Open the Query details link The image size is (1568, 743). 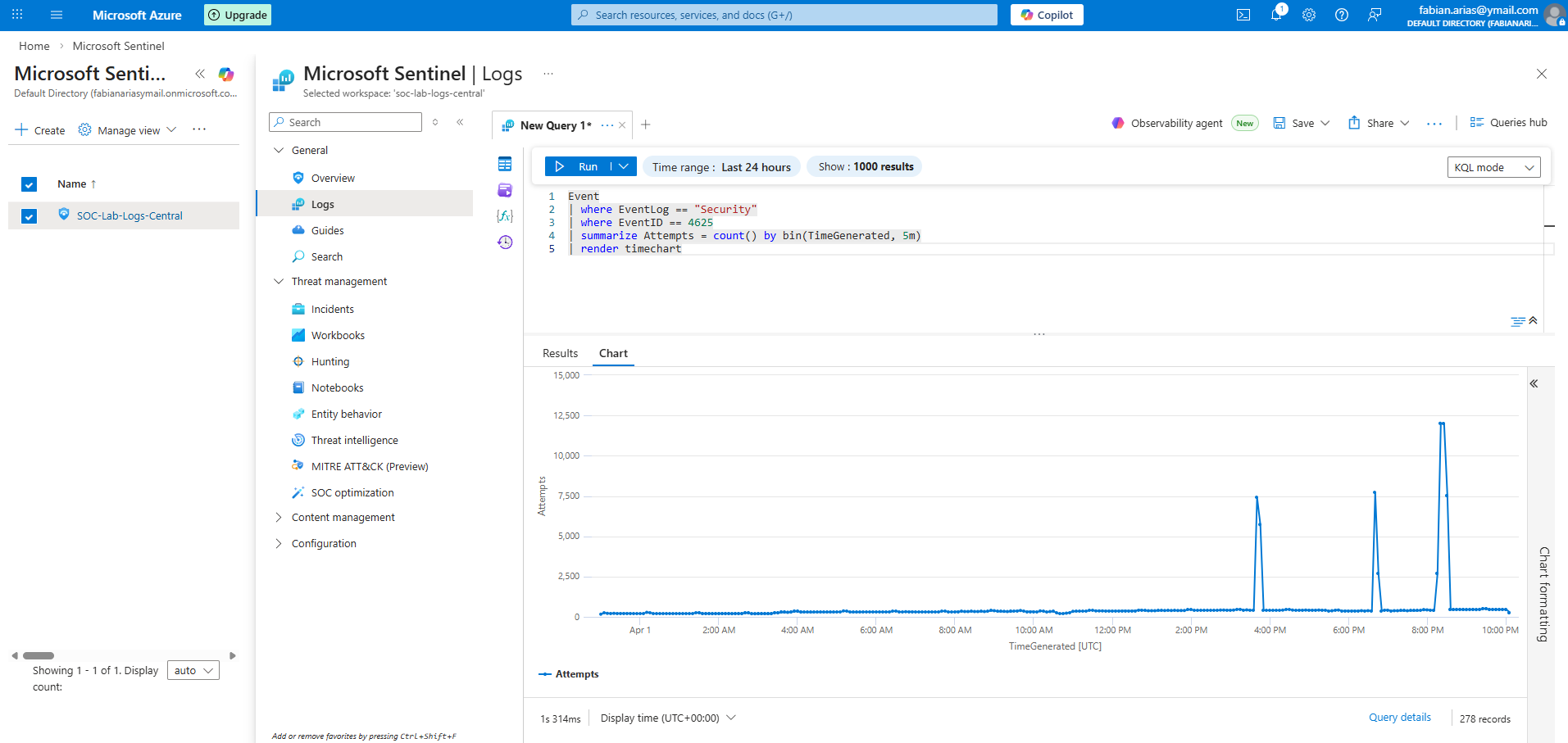pos(1400,718)
